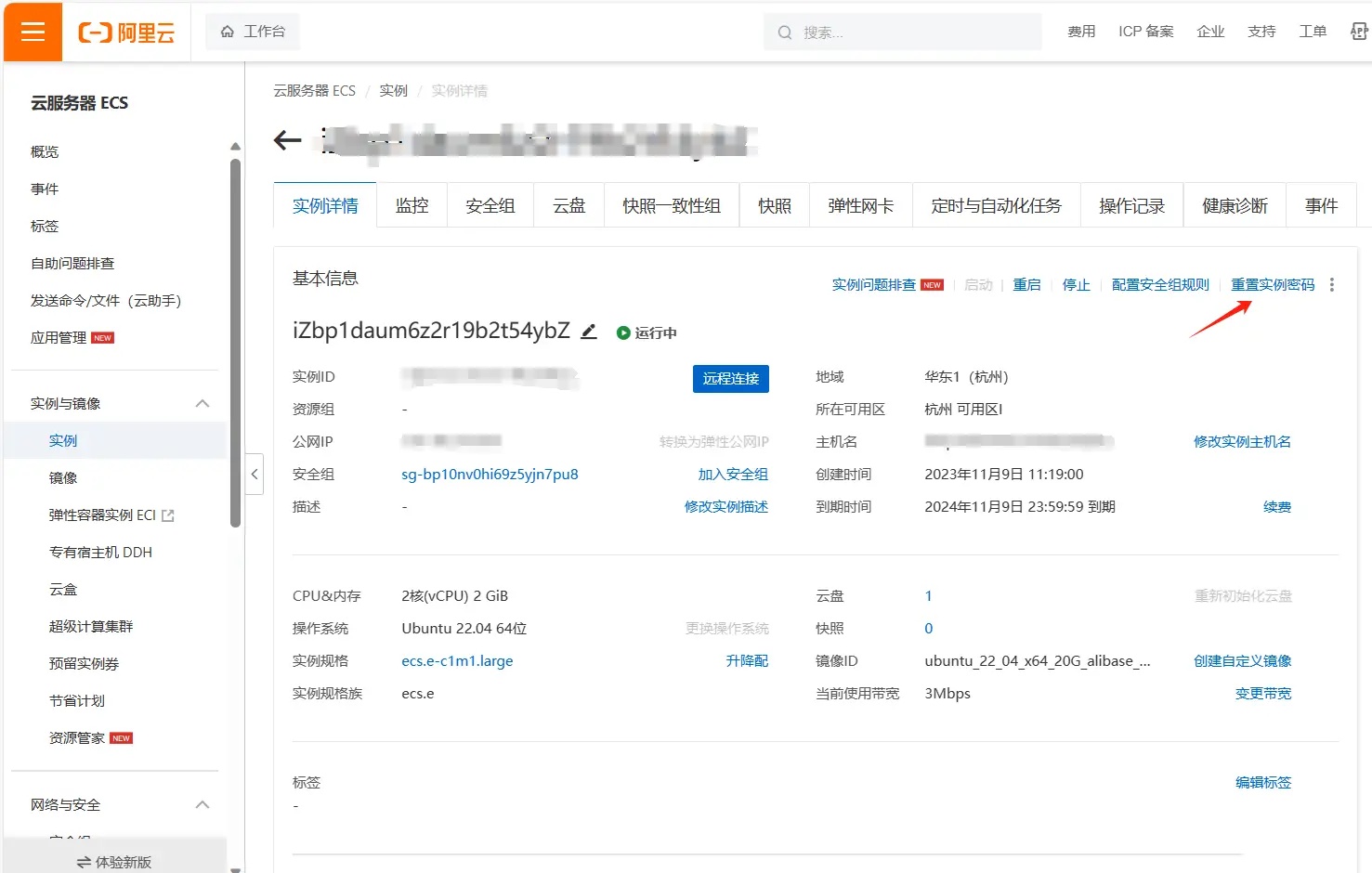Open the 安全组 tab
Image resolution: width=1372 pixels, height=873 pixels.
tap(490, 206)
